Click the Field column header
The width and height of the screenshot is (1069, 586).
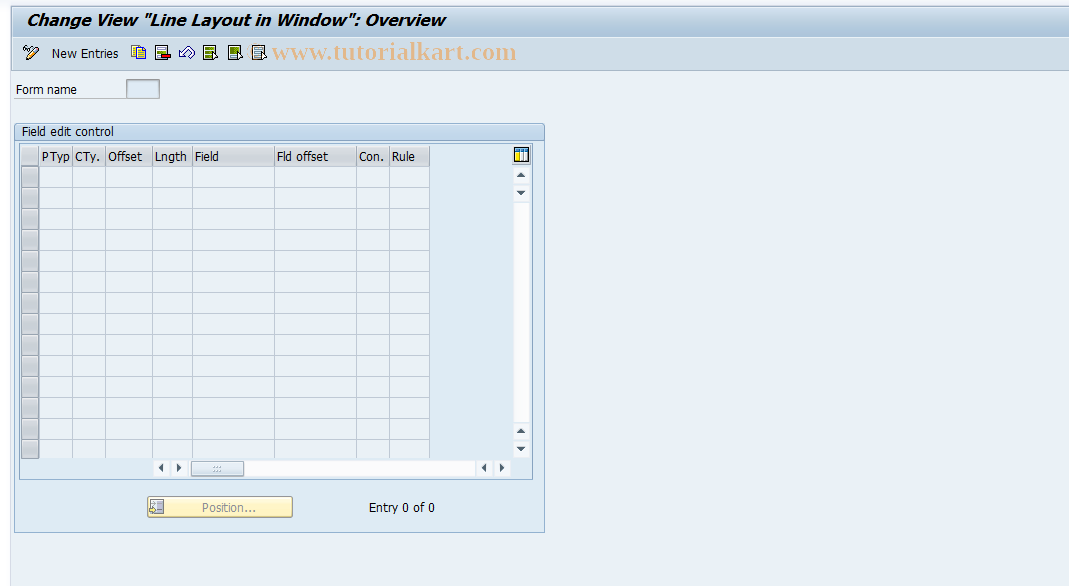tap(233, 157)
